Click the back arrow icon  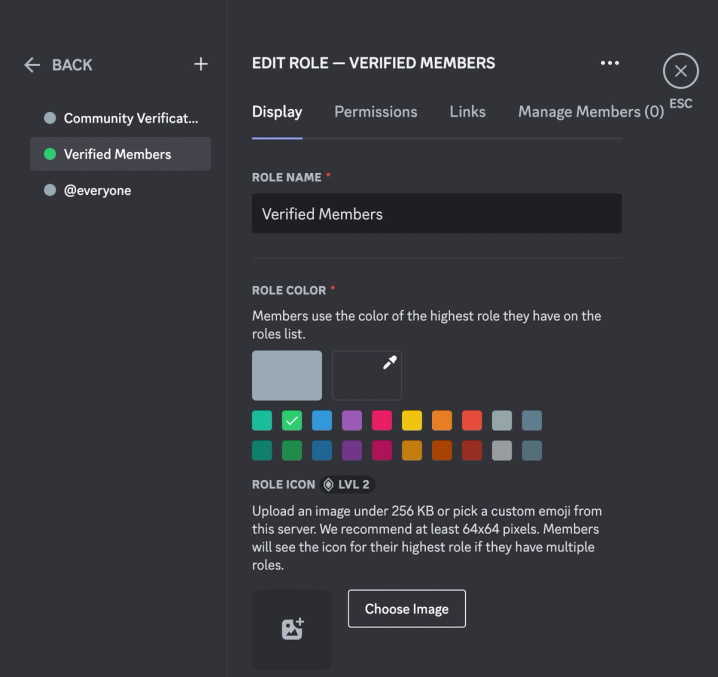coord(32,65)
